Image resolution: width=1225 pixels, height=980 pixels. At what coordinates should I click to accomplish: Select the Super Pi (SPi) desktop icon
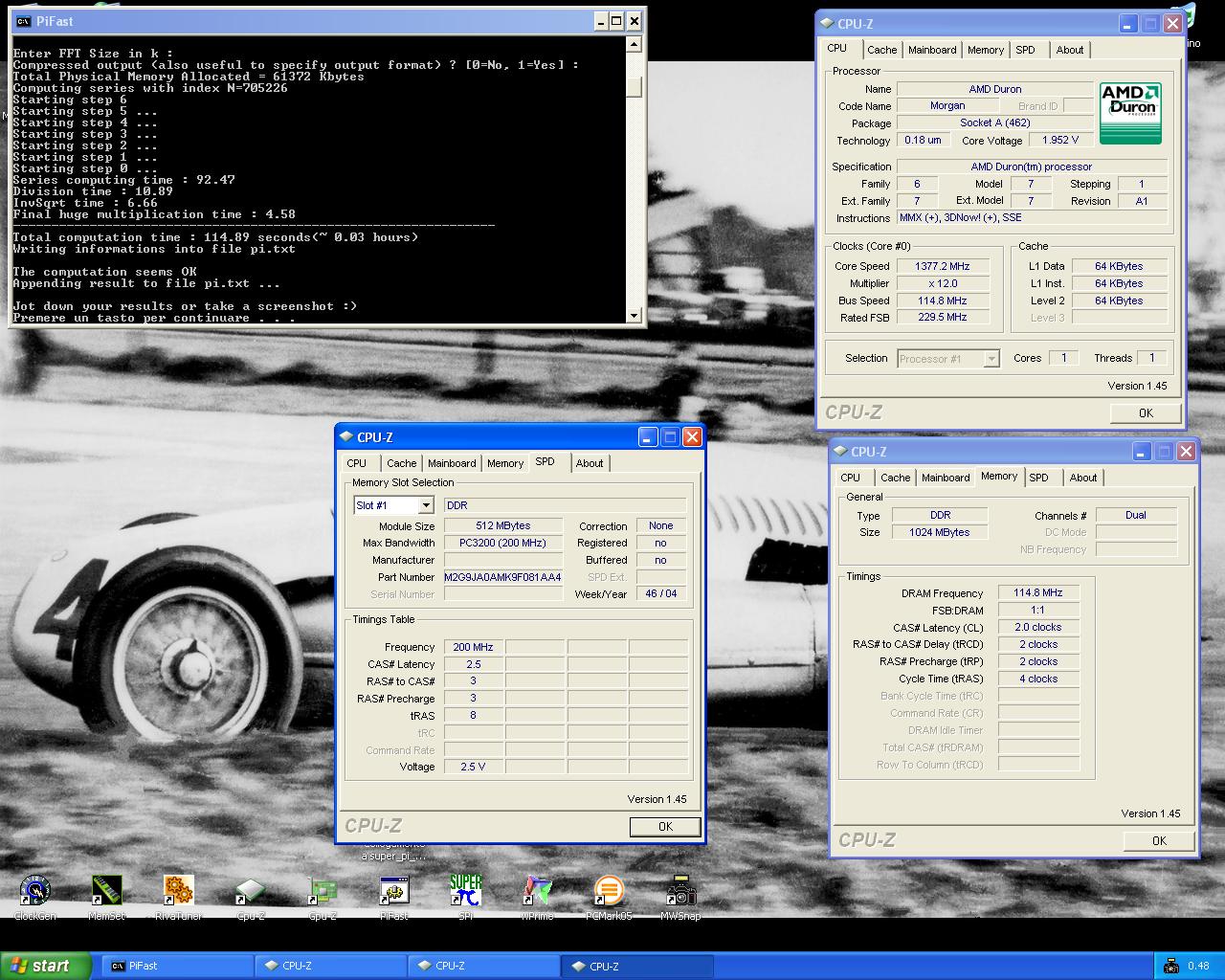465,890
